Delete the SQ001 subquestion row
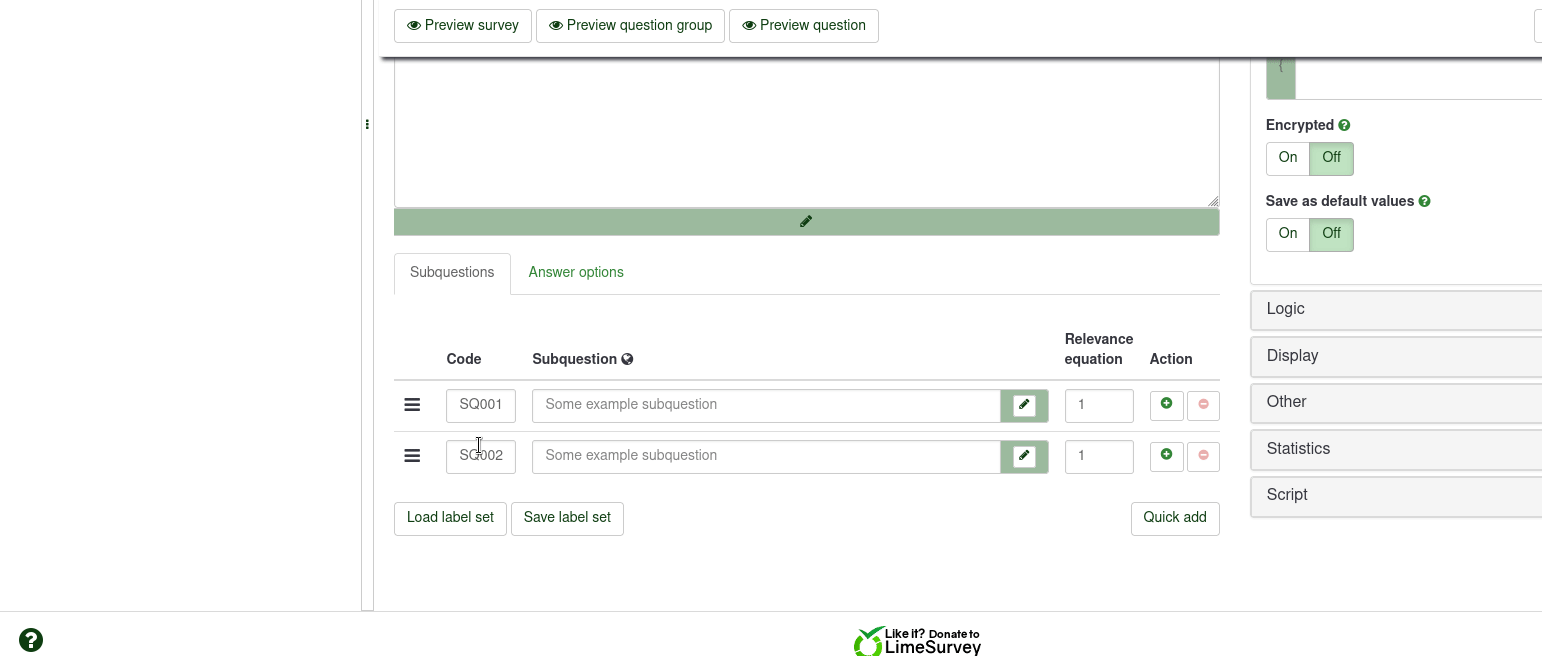 pyautogui.click(x=1203, y=405)
